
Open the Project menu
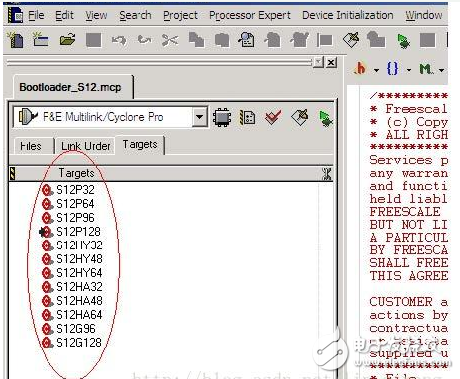click(x=180, y=15)
